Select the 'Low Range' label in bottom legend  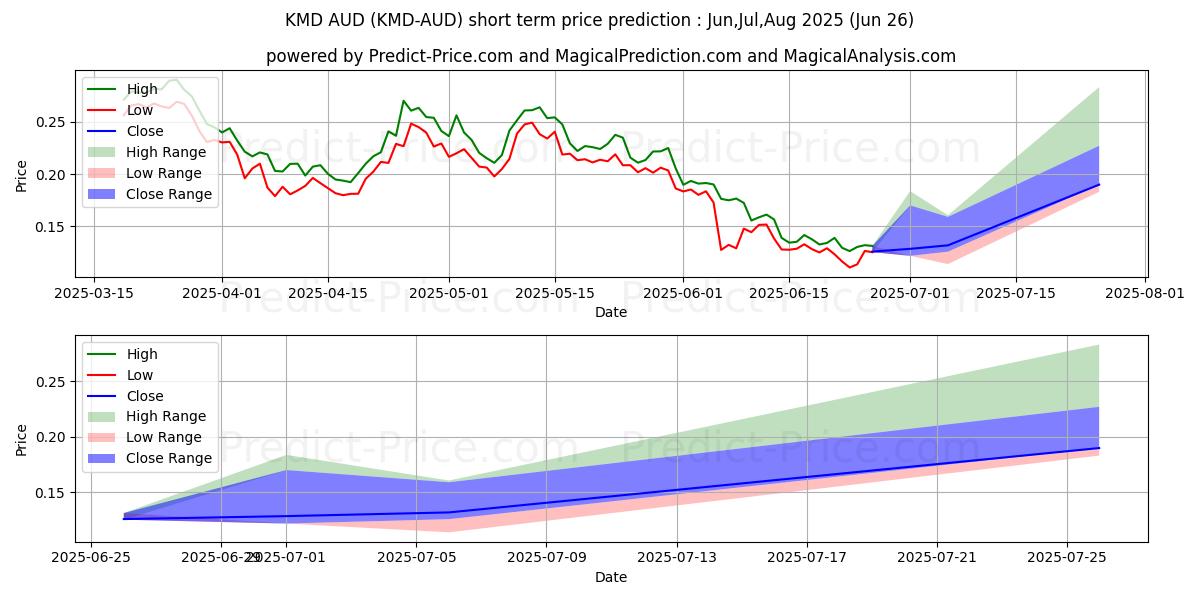(164, 437)
